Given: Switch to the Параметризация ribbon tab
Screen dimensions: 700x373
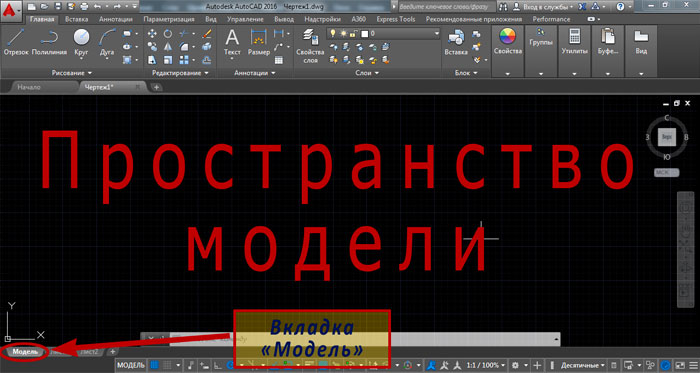Looking at the screenshot, I should (x=169, y=19).
